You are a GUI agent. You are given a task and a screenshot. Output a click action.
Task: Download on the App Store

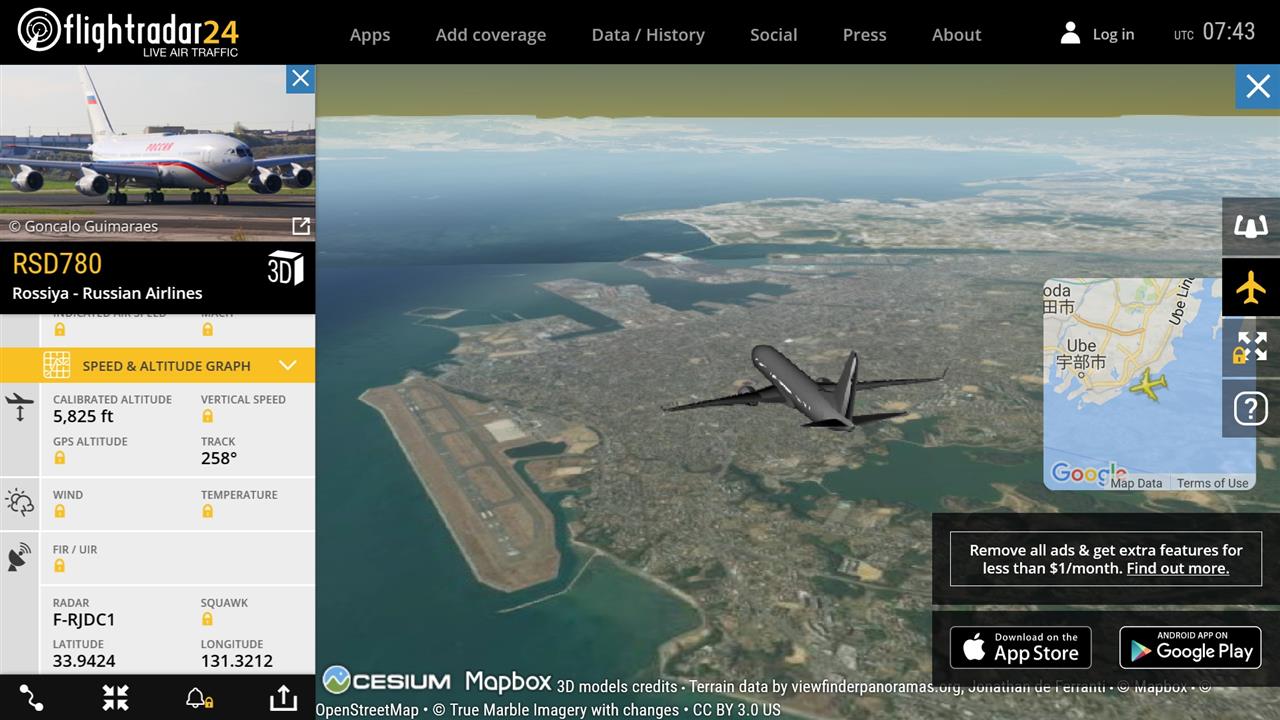pyautogui.click(x=1020, y=648)
